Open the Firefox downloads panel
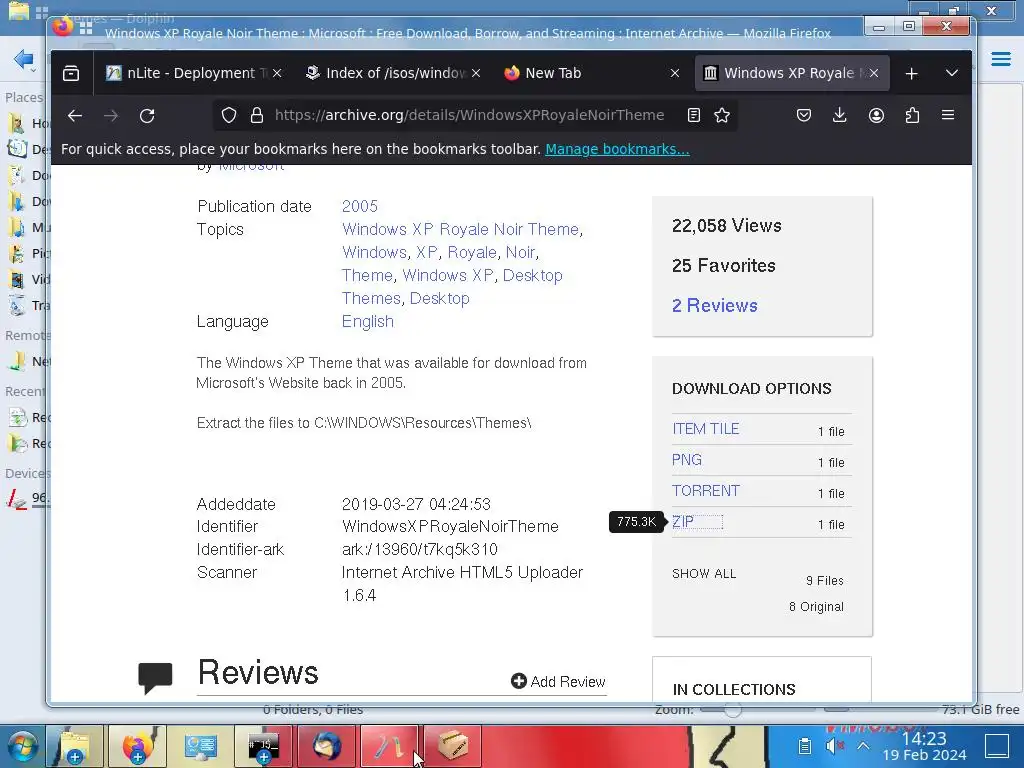 point(839,116)
